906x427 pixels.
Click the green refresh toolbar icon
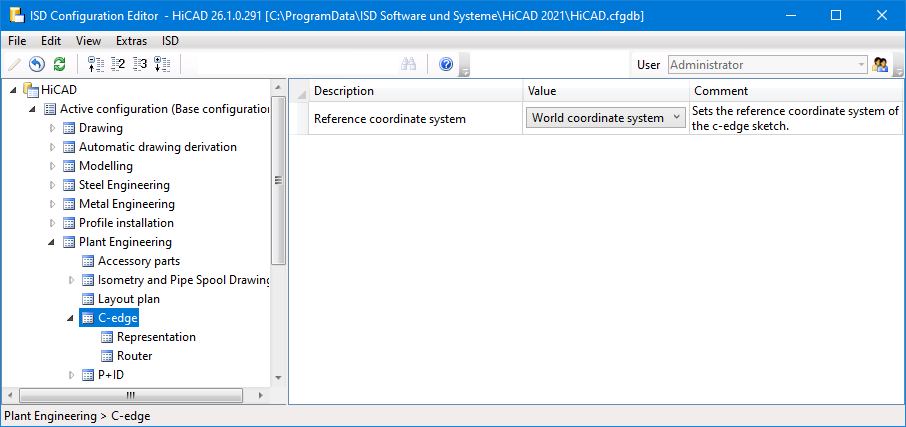click(60, 64)
